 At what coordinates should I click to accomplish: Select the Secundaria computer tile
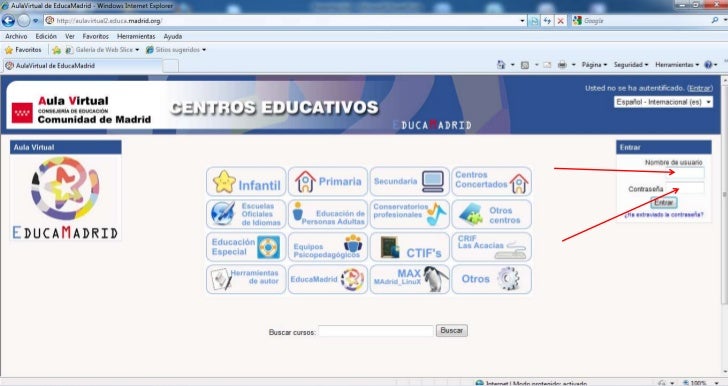point(410,182)
